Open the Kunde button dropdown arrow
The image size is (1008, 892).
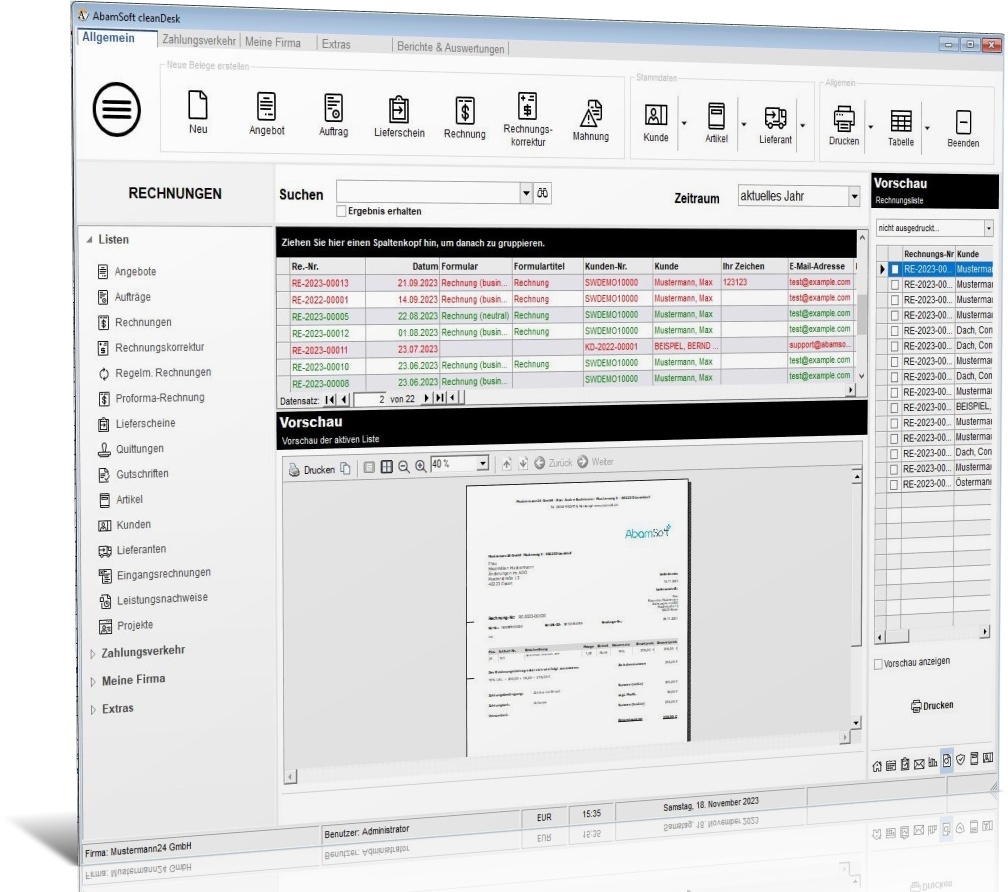tap(684, 123)
